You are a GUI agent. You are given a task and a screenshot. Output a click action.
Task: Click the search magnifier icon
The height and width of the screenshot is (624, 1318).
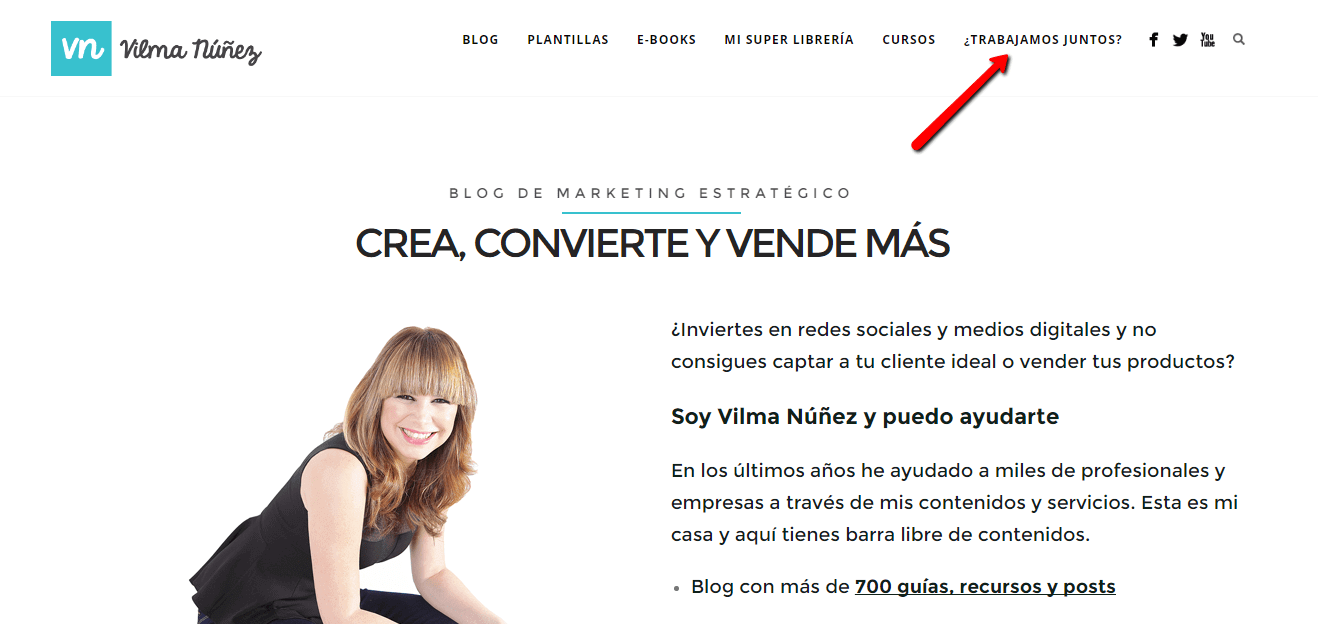1239,40
